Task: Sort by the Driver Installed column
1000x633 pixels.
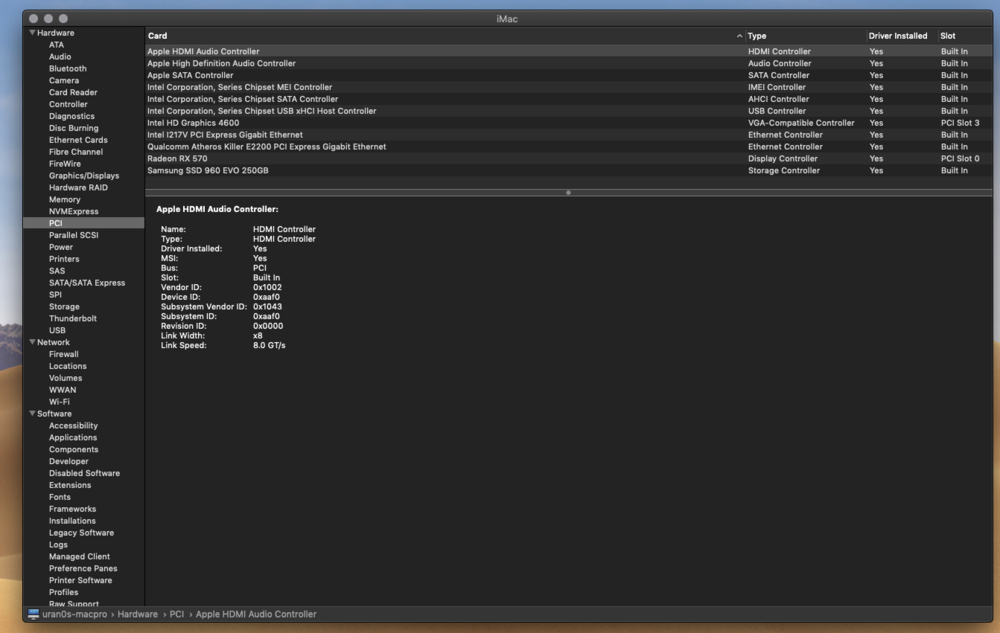Action: pos(897,35)
